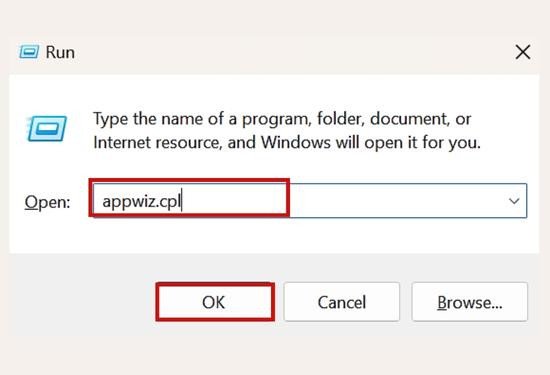Confirm the command with OK
Image resolution: width=550 pixels, height=375 pixels.
(215, 302)
